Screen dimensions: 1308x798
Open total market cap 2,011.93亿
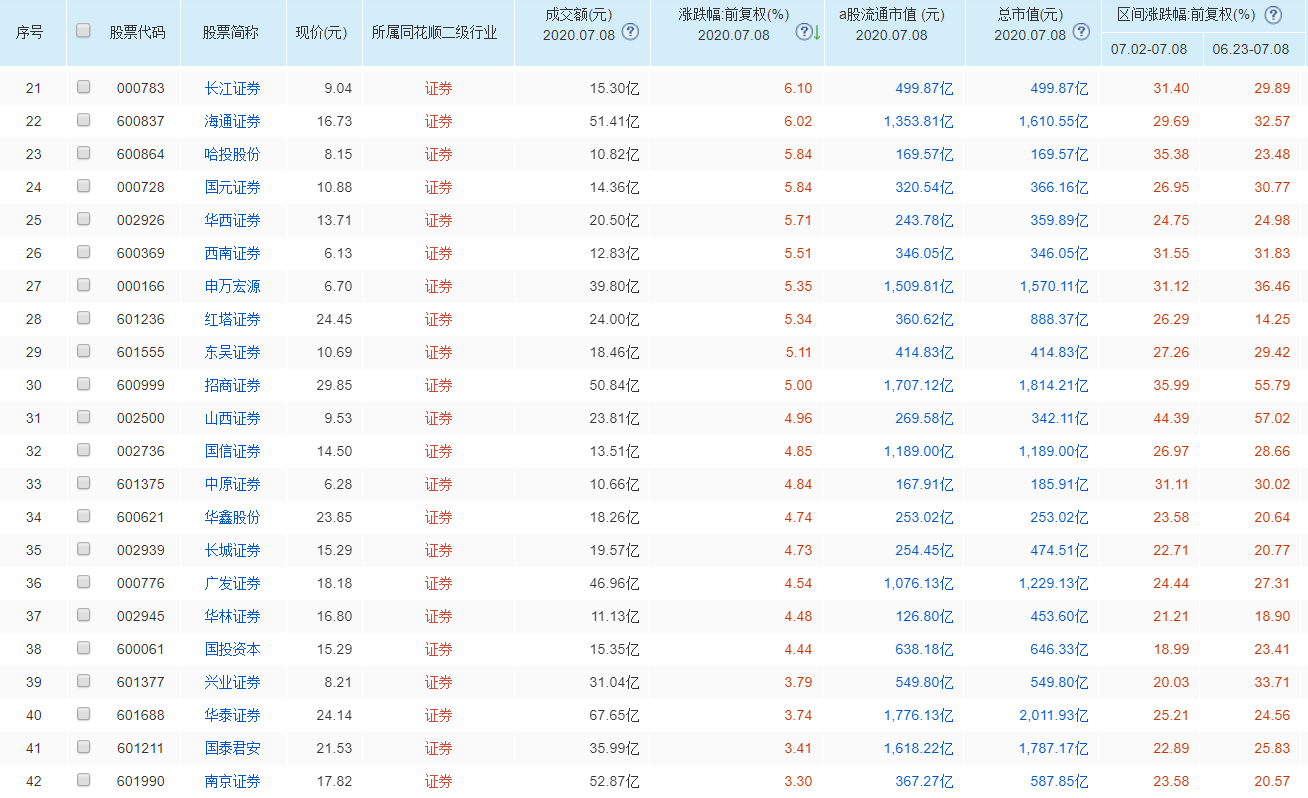point(1053,715)
